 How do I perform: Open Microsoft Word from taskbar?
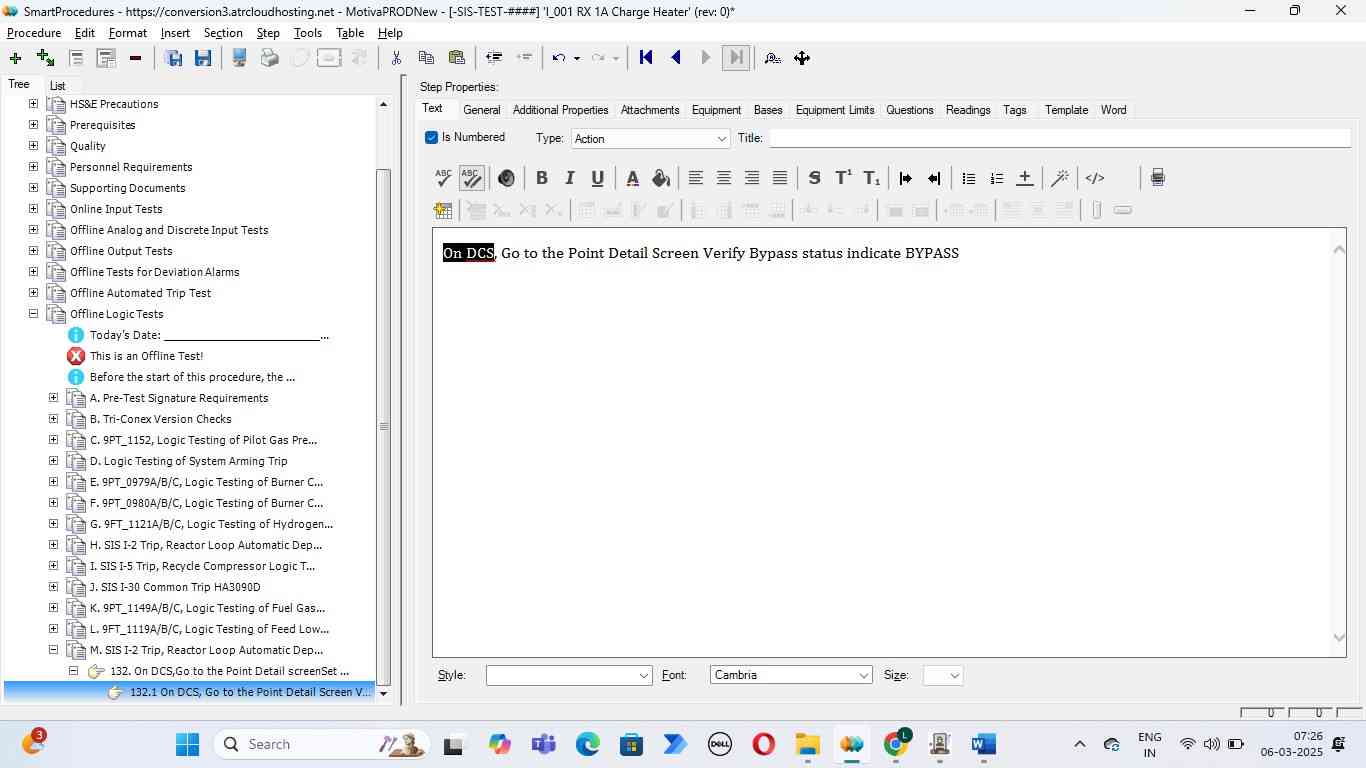tap(984, 744)
